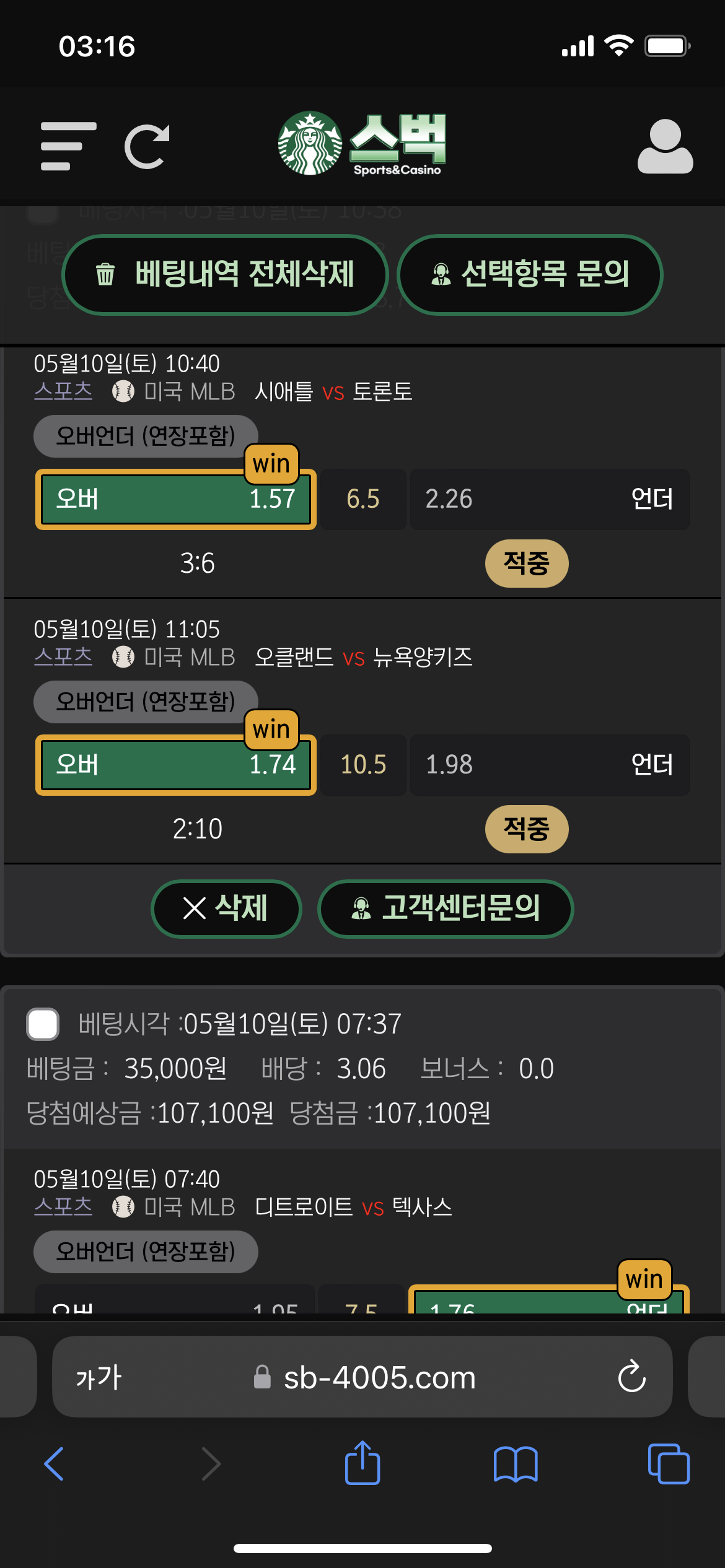Open Safari share sheet icon

pos(362,1463)
